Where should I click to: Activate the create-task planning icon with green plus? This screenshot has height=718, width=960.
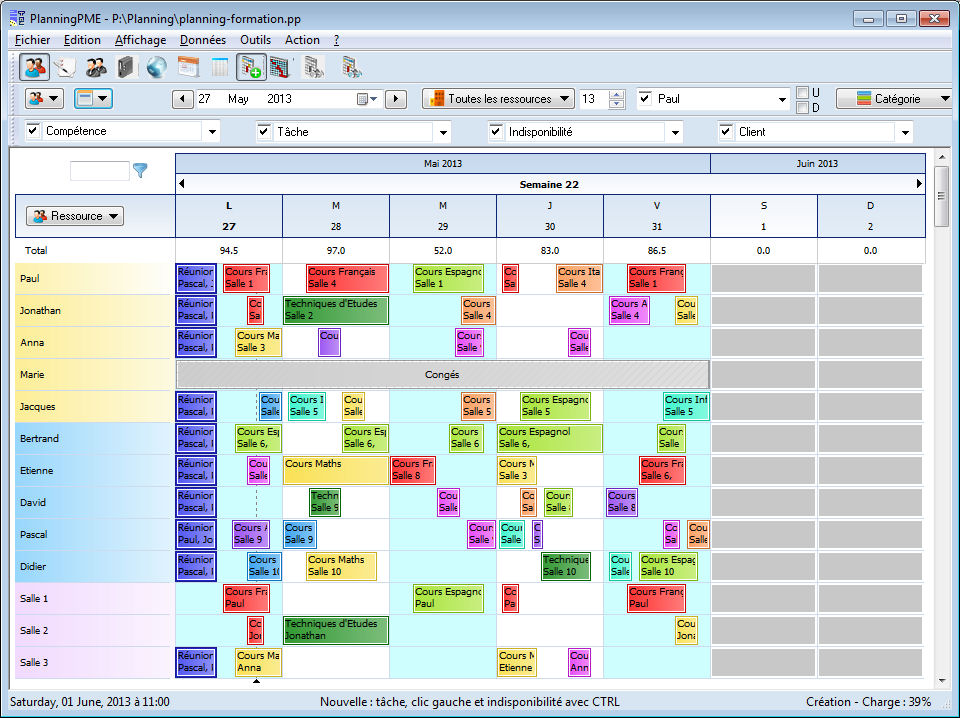tap(252, 67)
